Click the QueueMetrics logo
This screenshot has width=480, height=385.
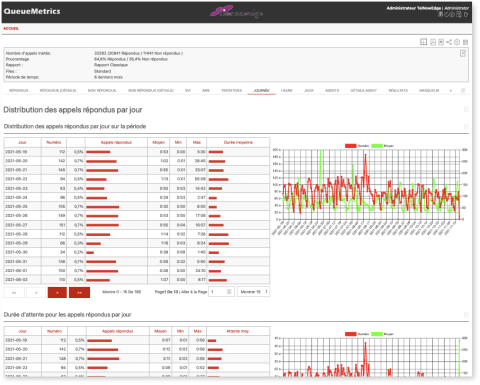click(32, 11)
